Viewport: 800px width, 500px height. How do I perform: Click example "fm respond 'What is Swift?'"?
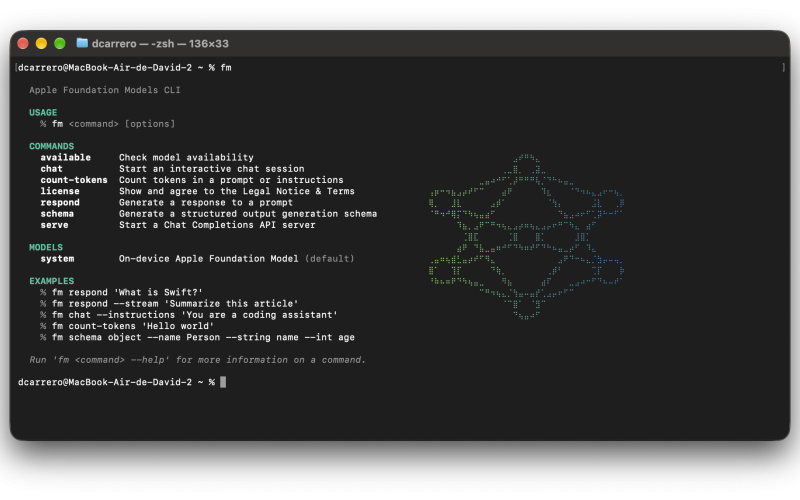[x=127, y=292]
